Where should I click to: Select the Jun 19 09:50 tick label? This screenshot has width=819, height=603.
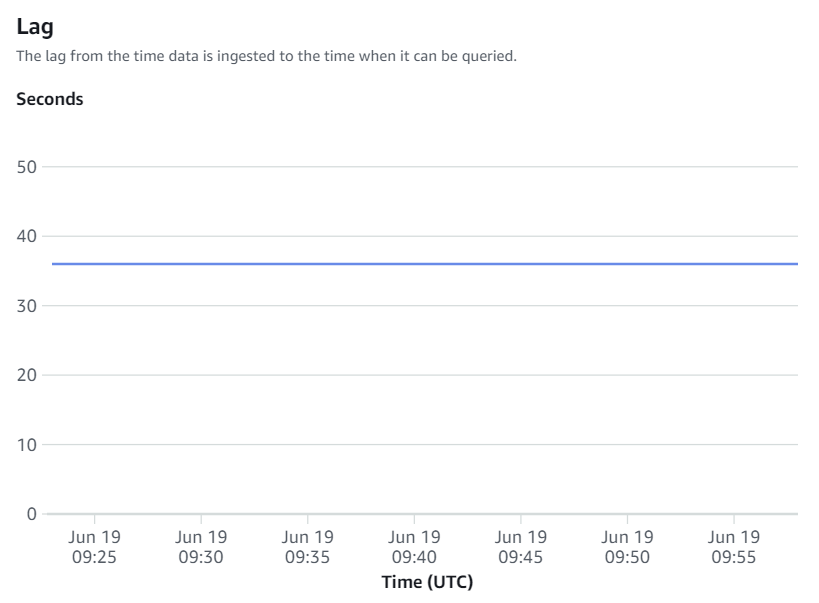[x=627, y=547]
